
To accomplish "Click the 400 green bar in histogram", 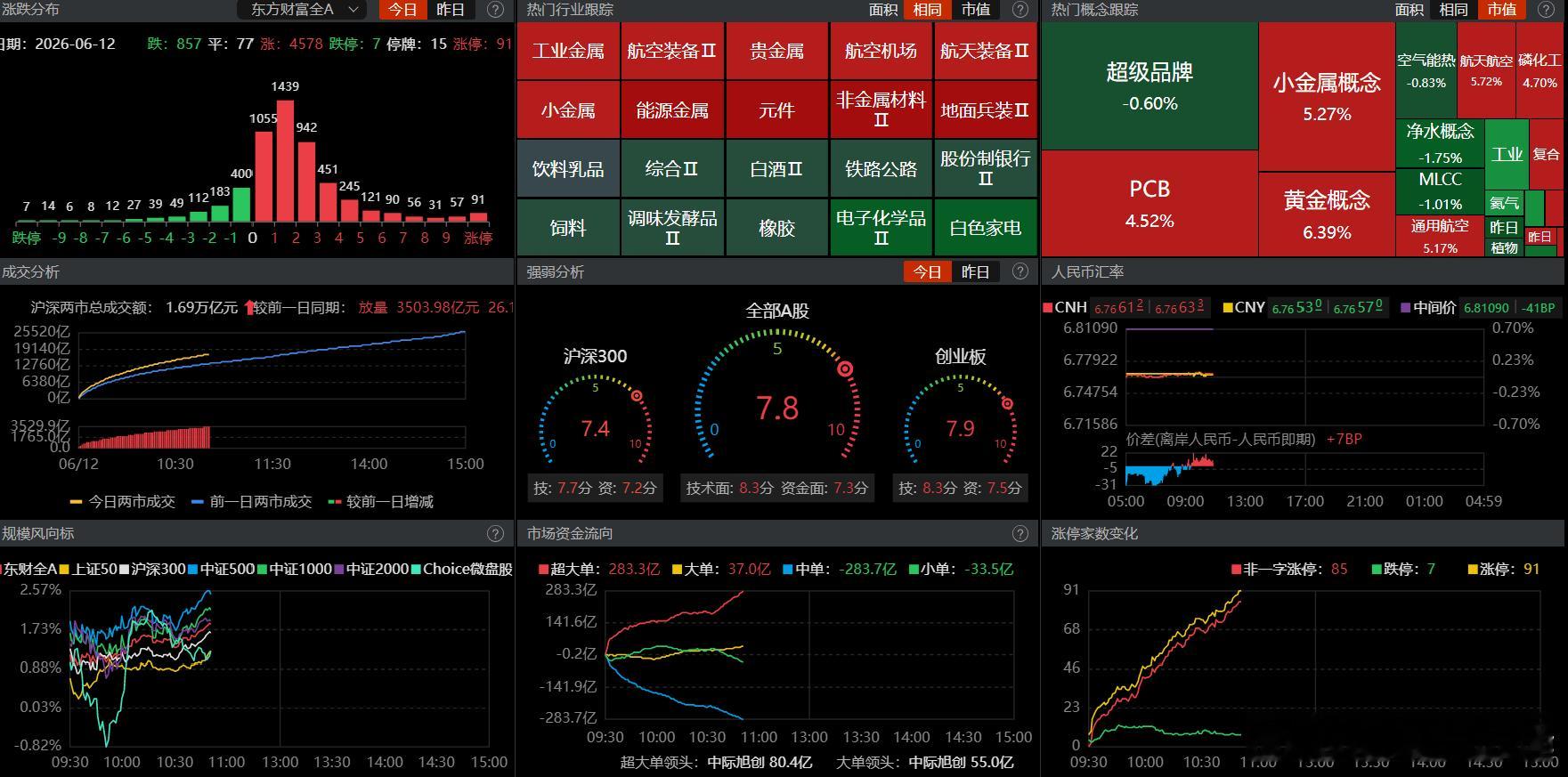I will (x=241, y=204).
